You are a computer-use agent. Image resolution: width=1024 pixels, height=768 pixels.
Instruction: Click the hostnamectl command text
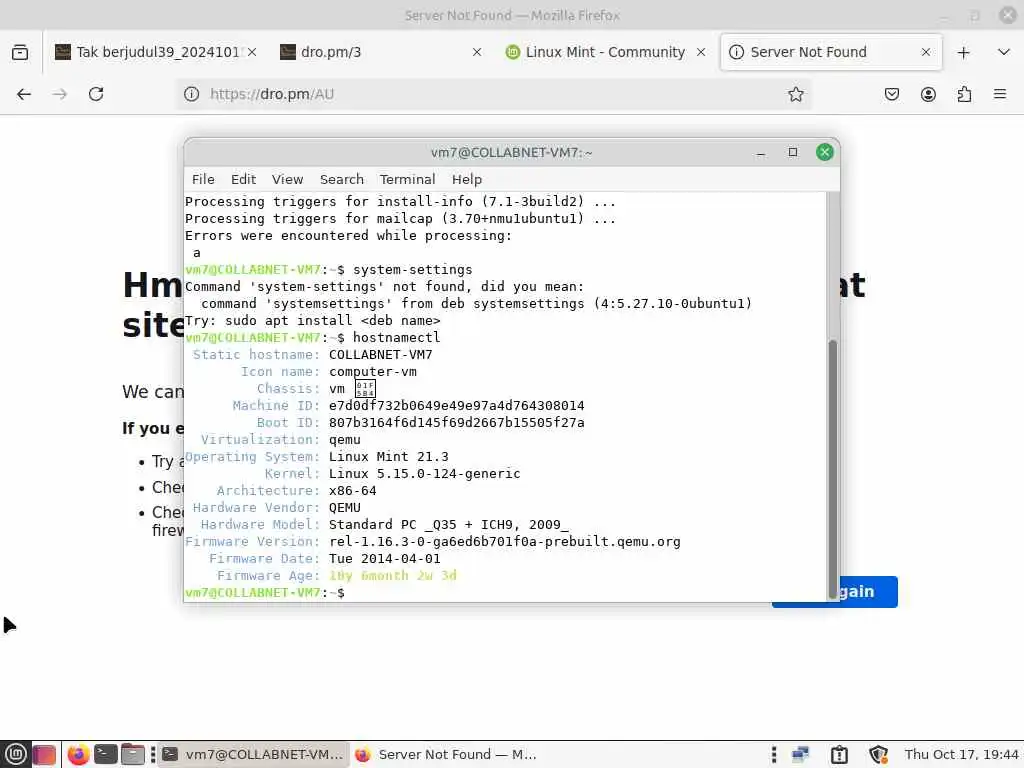click(396, 338)
